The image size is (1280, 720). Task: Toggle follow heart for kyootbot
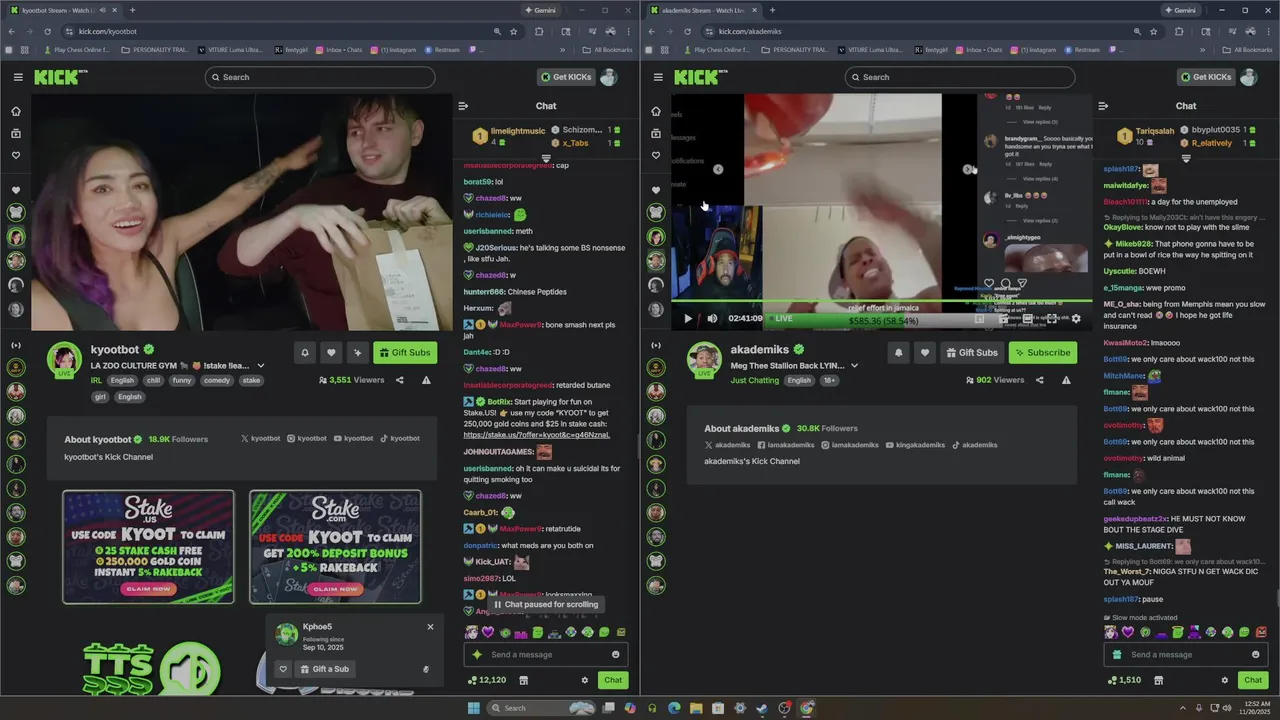click(x=331, y=352)
